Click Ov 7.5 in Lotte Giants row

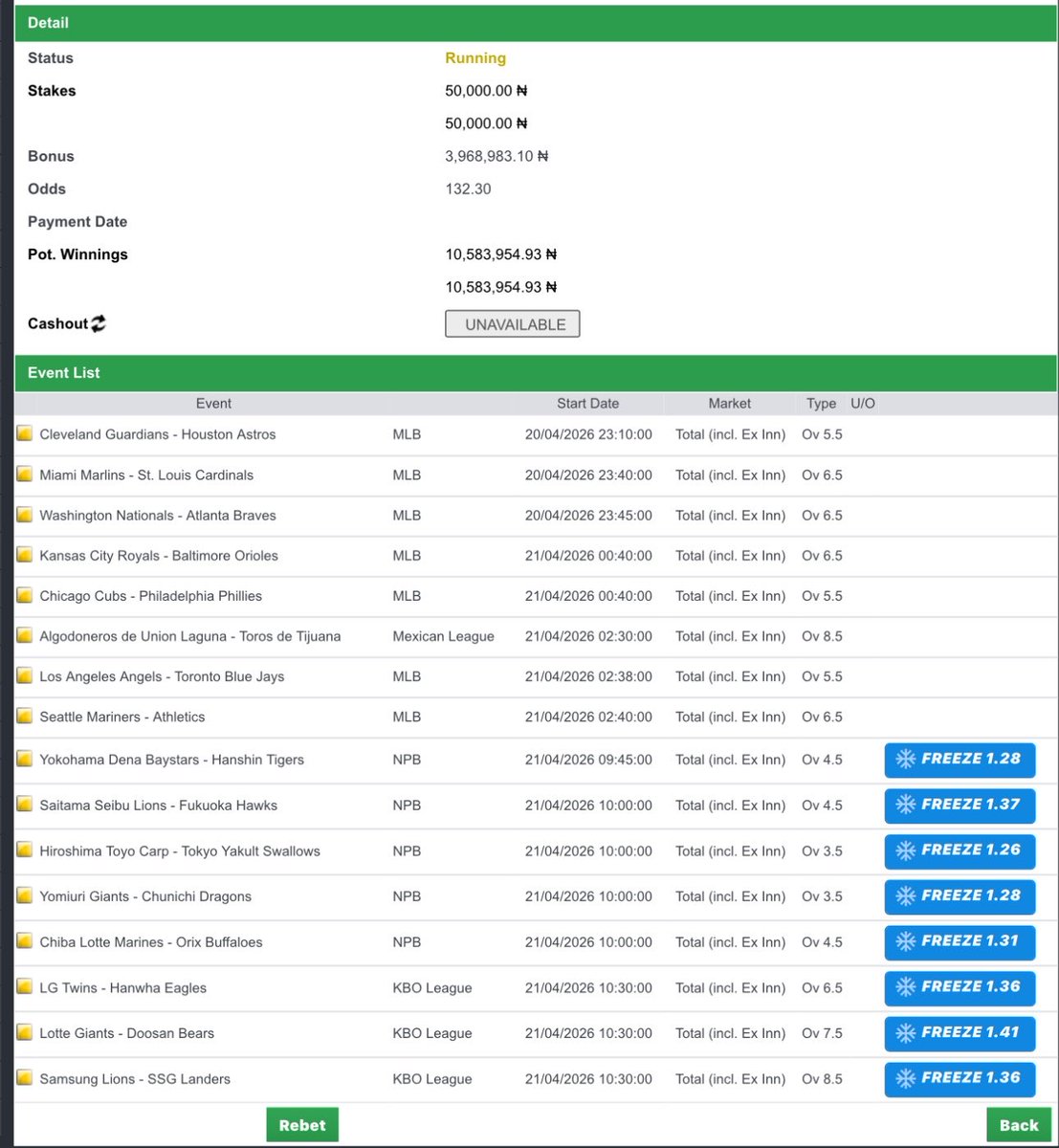(x=822, y=1033)
